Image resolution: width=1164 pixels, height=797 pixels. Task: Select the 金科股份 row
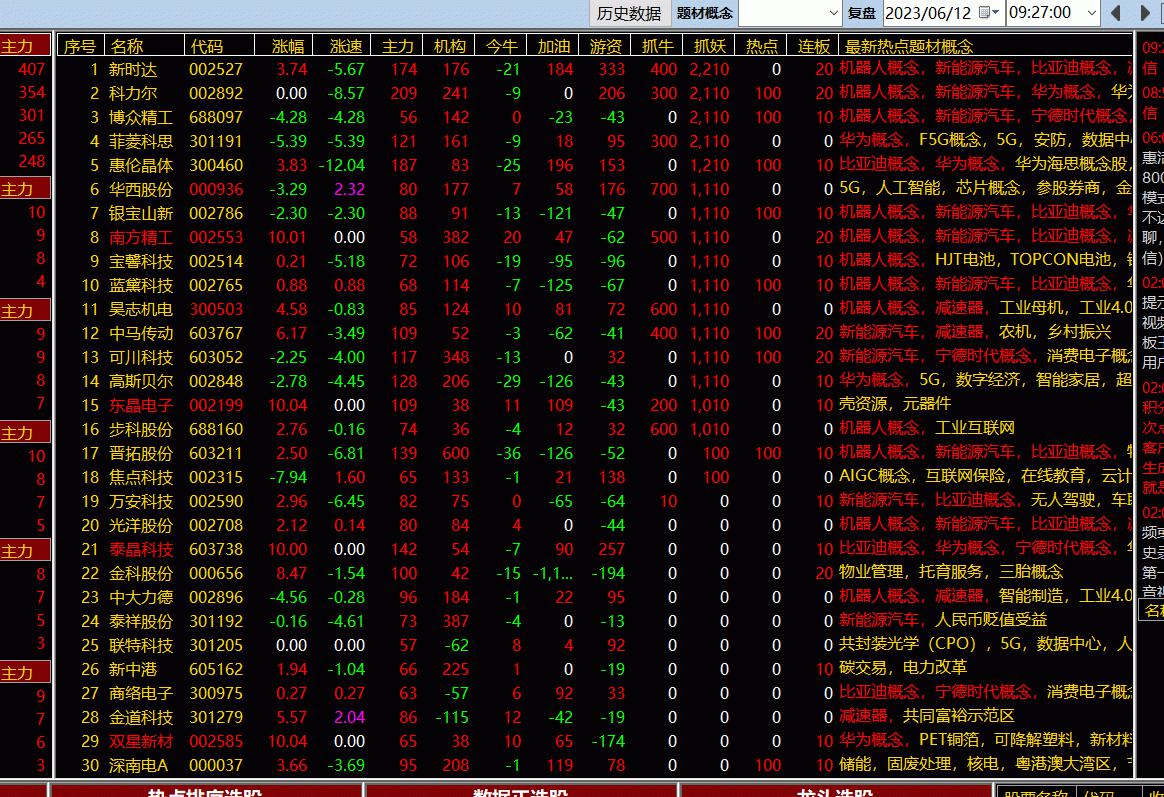(595, 573)
